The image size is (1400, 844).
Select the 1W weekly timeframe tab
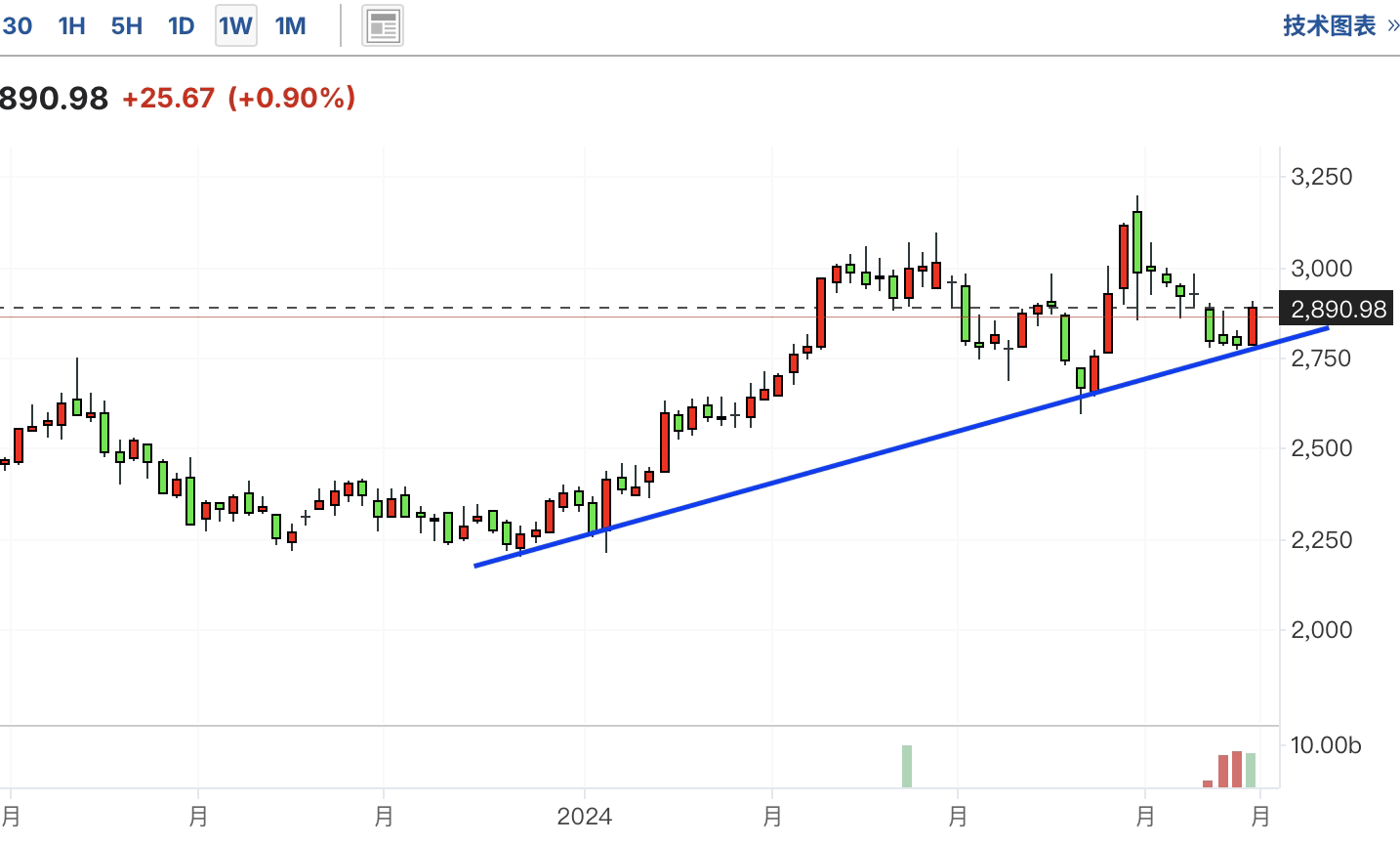pyautogui.click(x=236, y=26)
